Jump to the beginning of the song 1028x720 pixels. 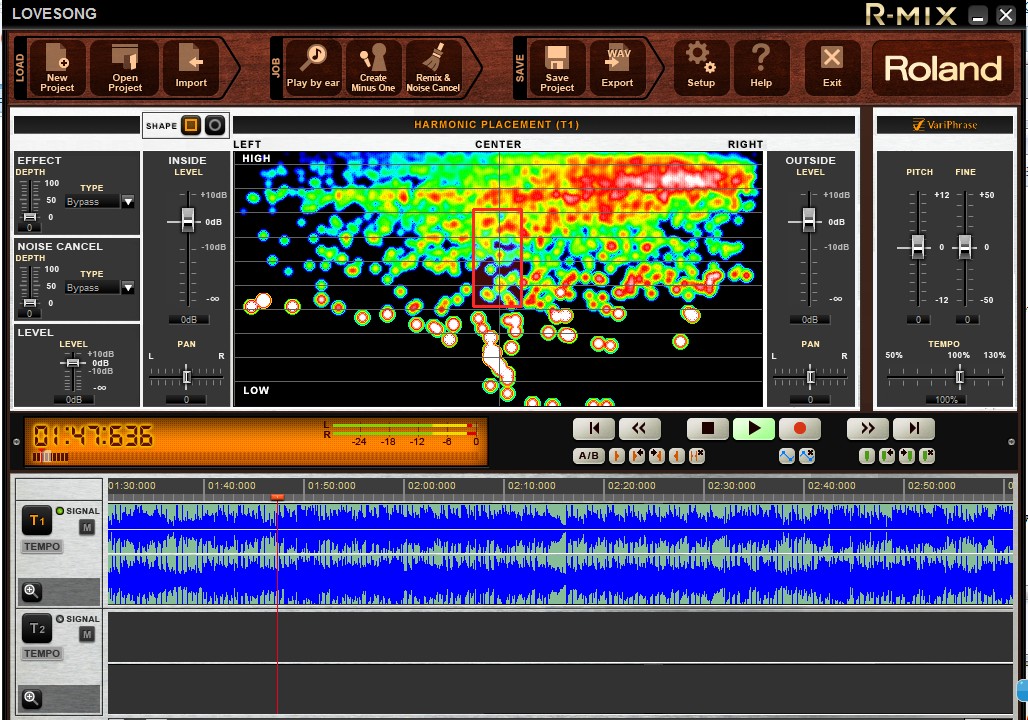pyautogui.click(x=594, y=429)
